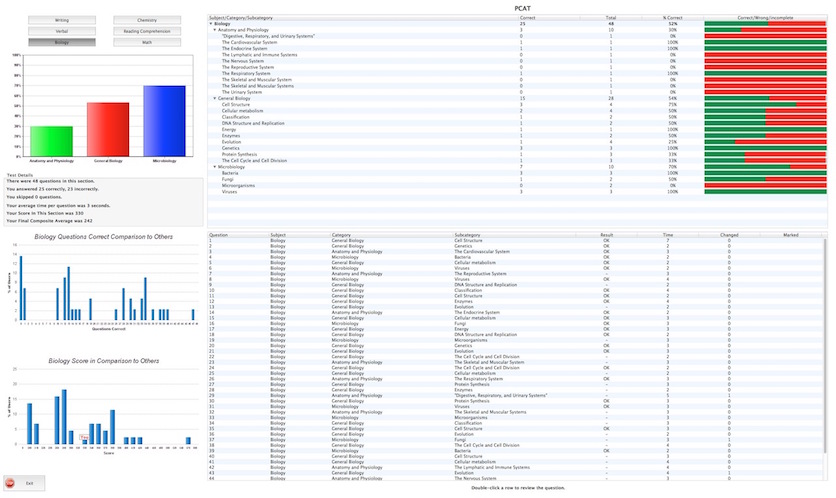Viewport: 836px width, 498px height.
Task: Click the Anatomy and Physiology green chart bar
Action: pos(52,141)
